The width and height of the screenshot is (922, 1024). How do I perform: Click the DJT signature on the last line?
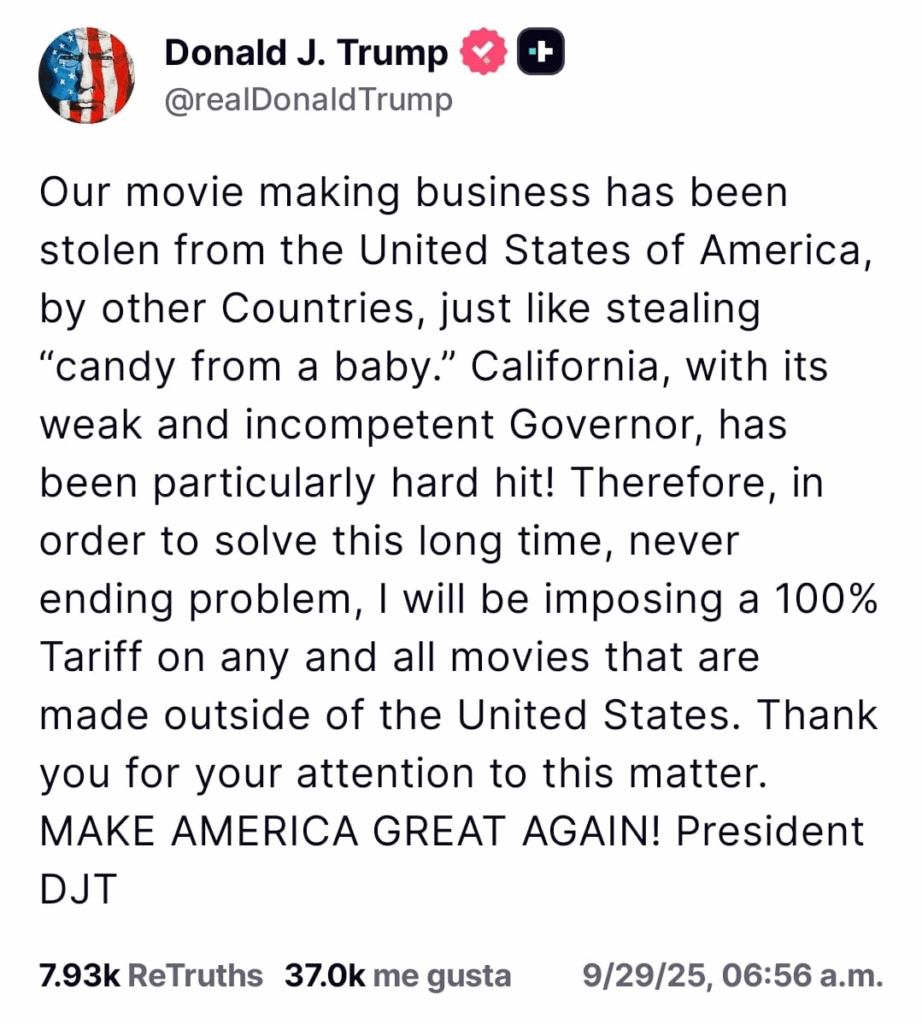point(80,888)
